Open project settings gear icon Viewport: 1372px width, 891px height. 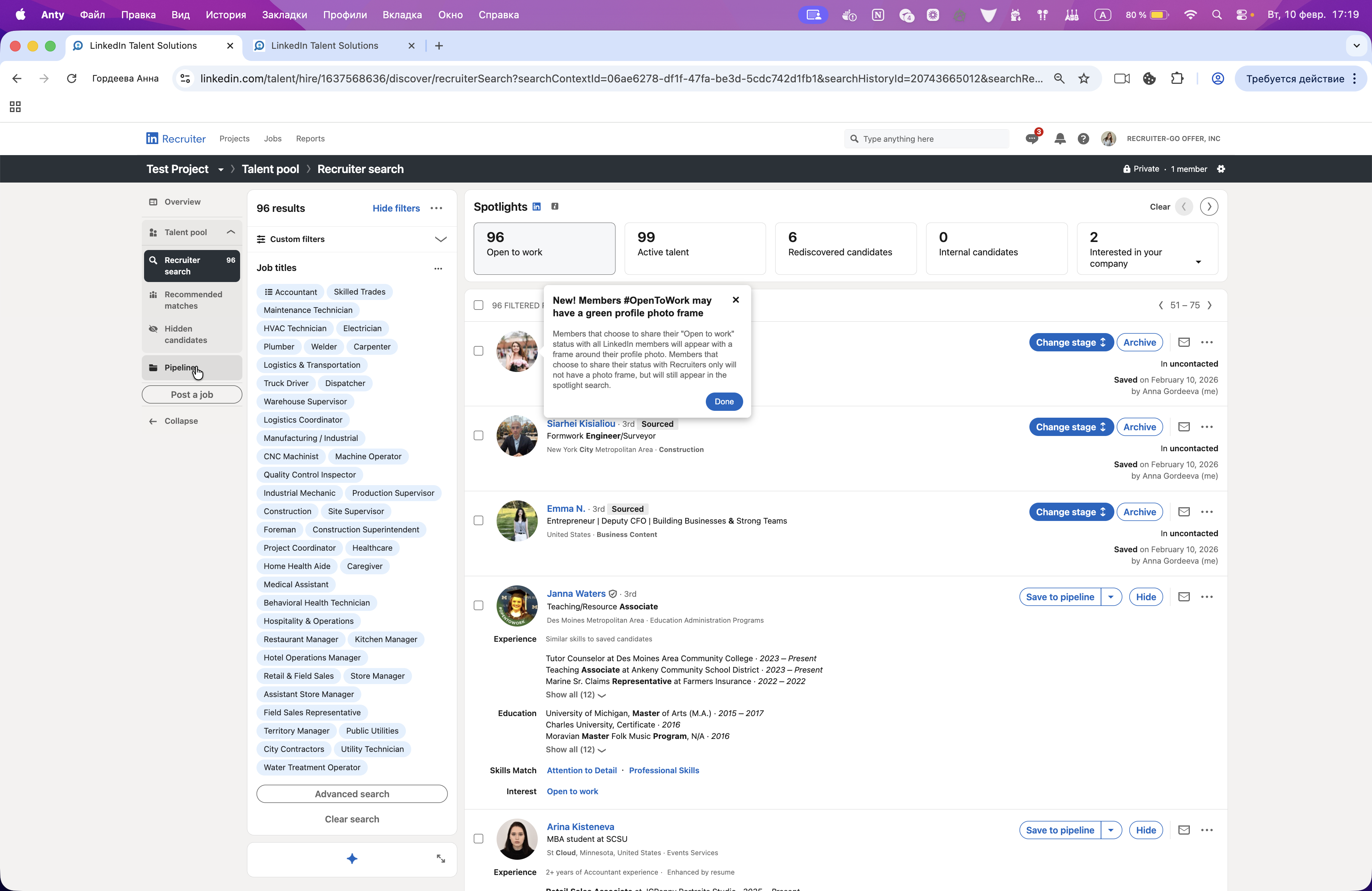pyautogui.click(x=1221, y=169)
